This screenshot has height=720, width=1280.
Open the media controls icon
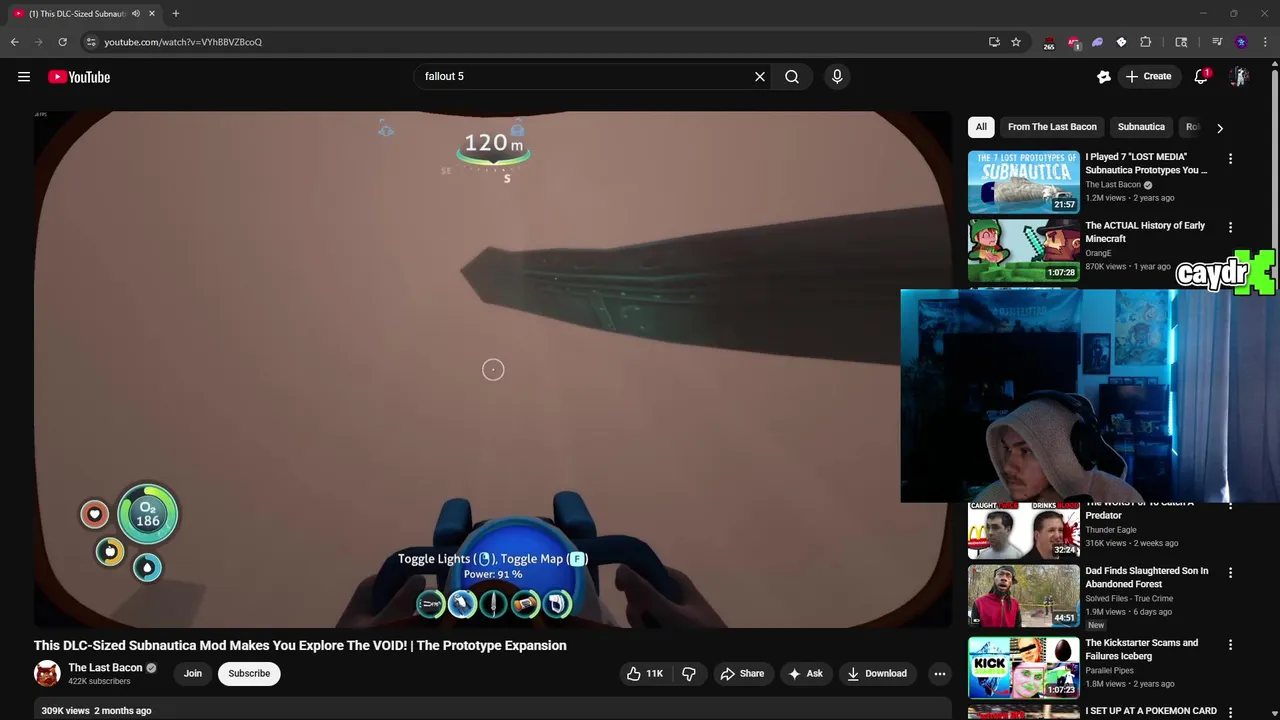[1217, 42]
